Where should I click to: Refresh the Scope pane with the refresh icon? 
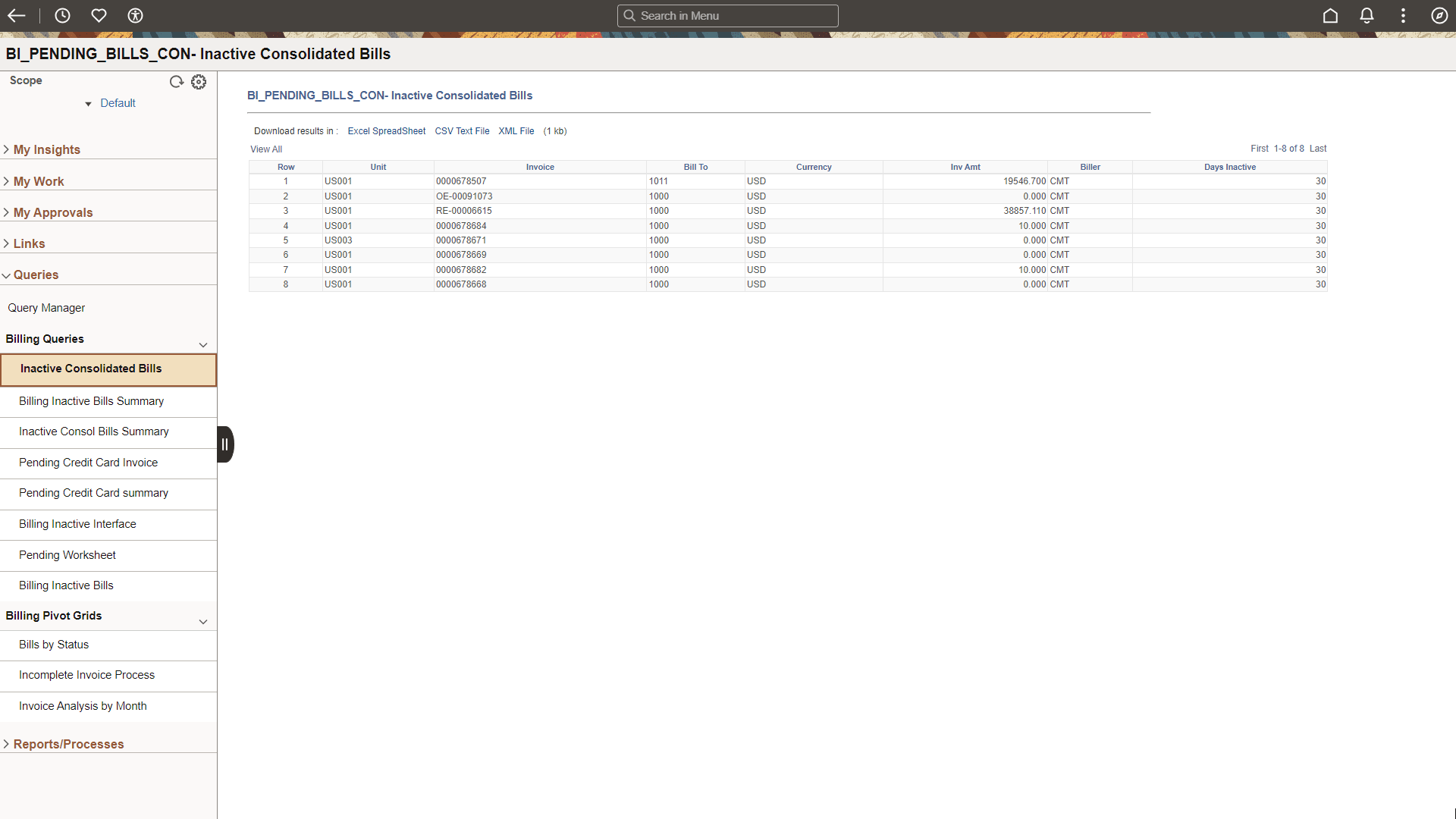[x=177, y=82]
